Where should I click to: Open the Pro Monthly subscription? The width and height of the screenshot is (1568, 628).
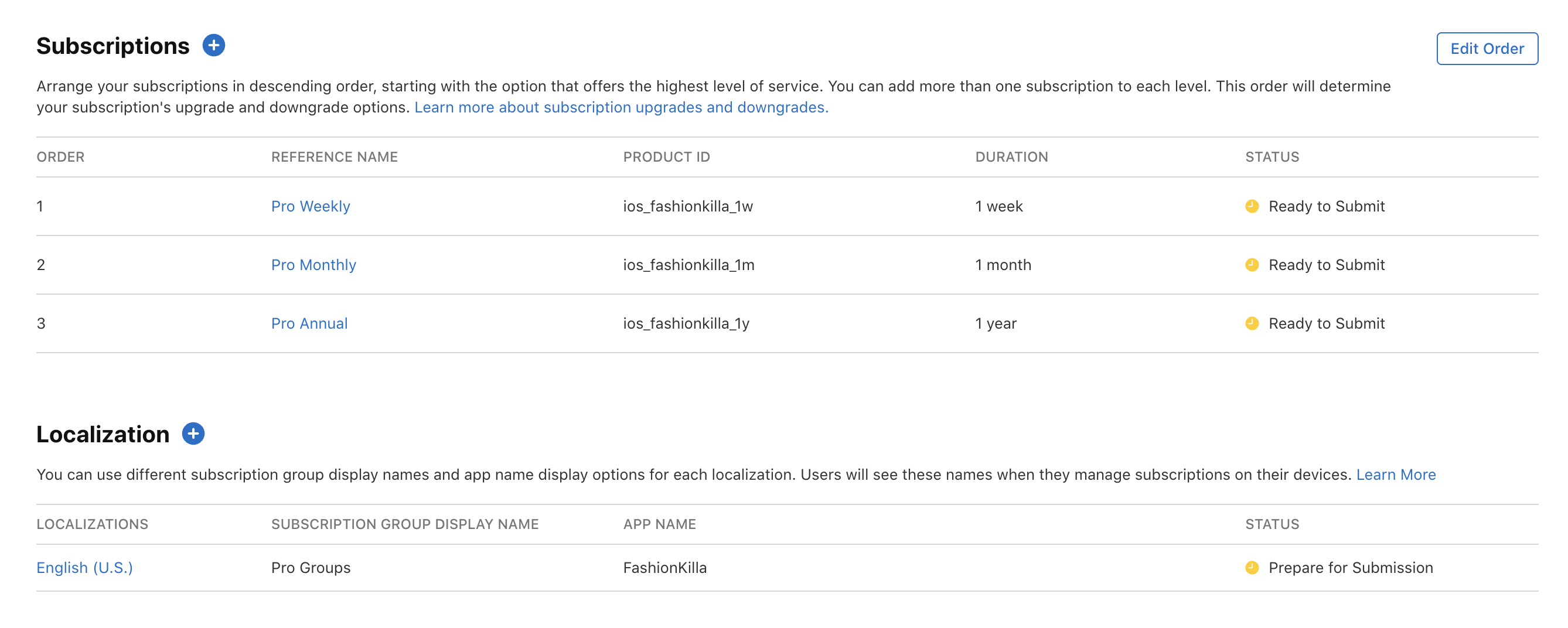[313, 265]
